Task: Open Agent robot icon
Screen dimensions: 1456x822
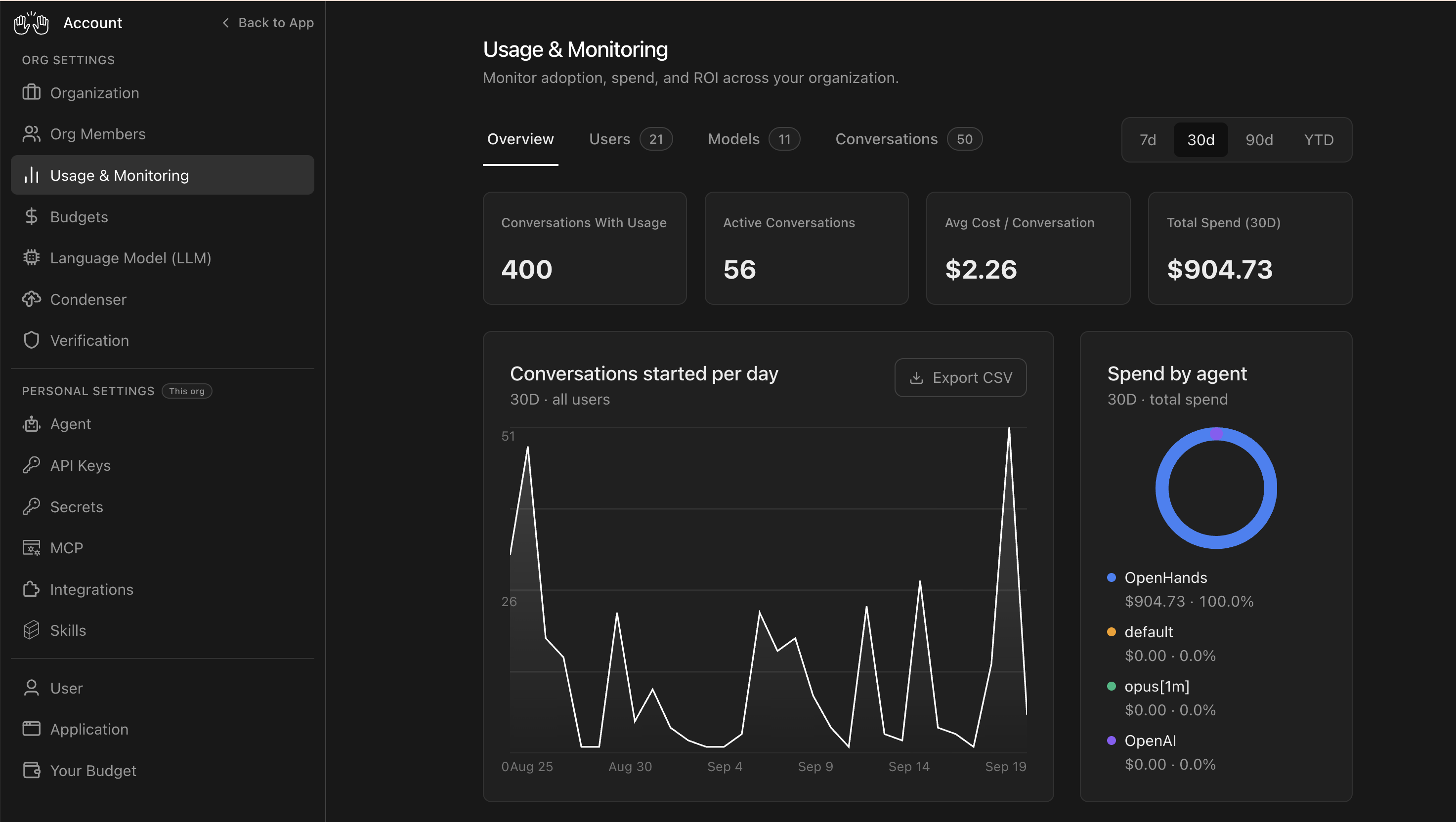Action: point(32,424)
